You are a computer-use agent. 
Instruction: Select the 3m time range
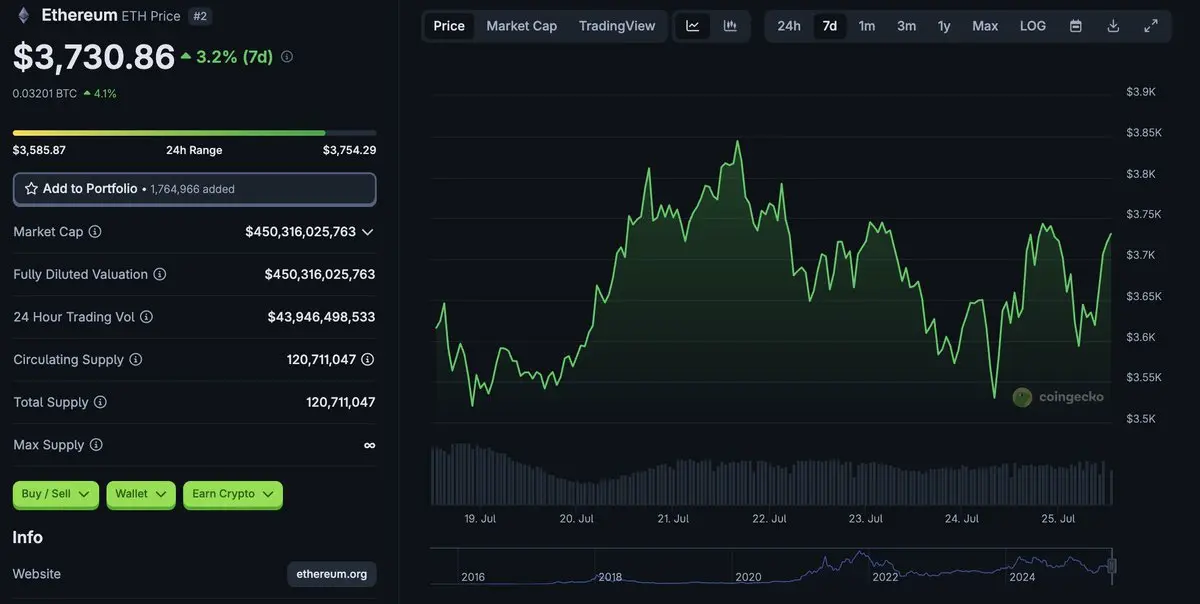click(906, 26)
